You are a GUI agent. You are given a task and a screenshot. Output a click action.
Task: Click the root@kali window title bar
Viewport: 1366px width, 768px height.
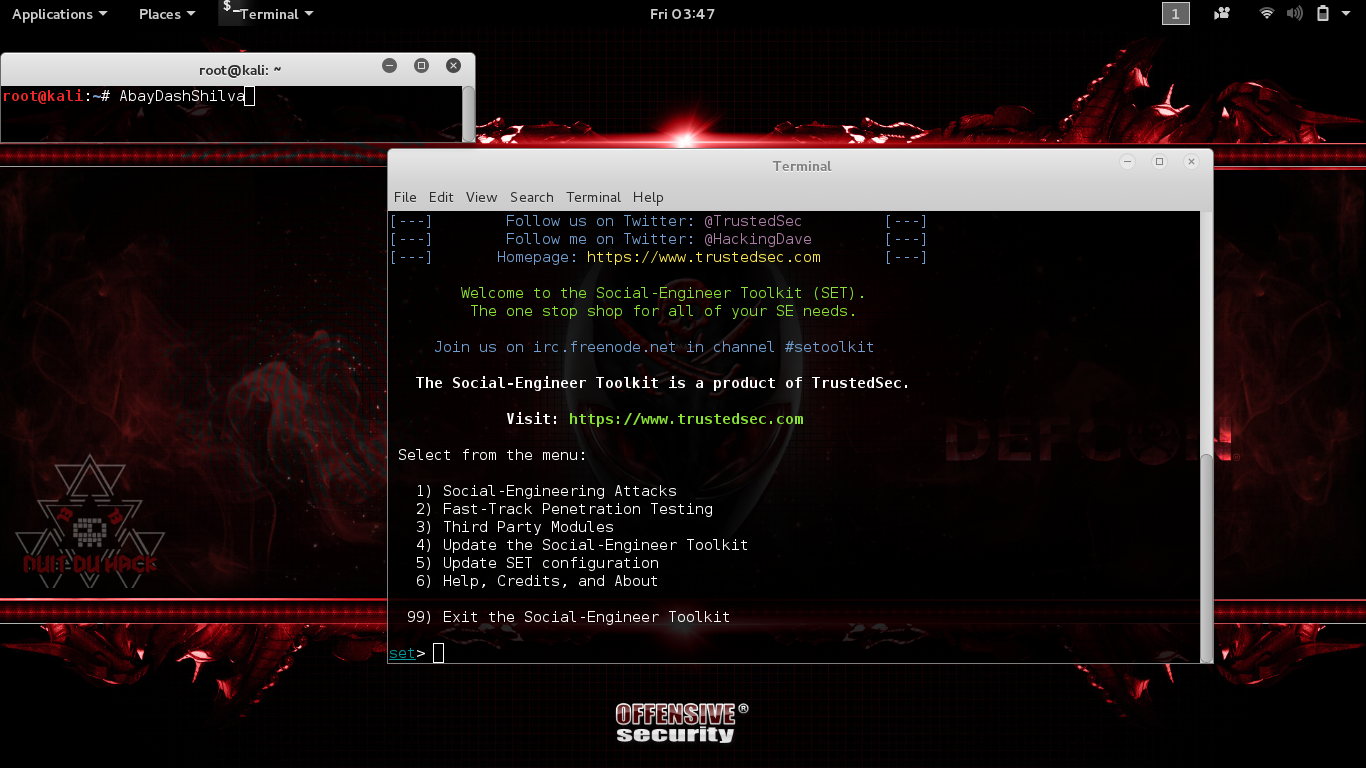point(240,69)
